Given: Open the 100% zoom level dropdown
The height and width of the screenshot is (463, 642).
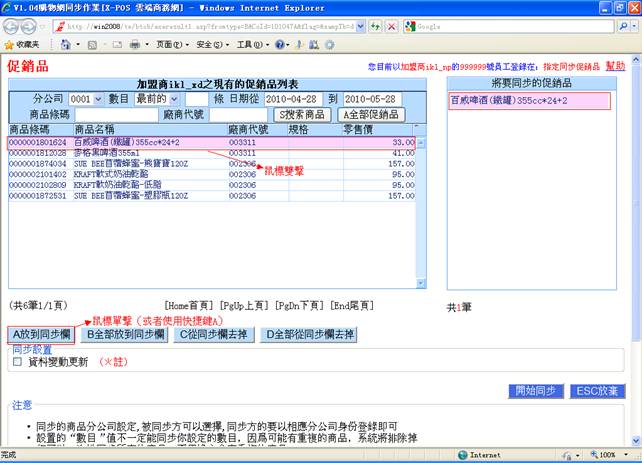Looking at the screenshot, I should point(628,455).
